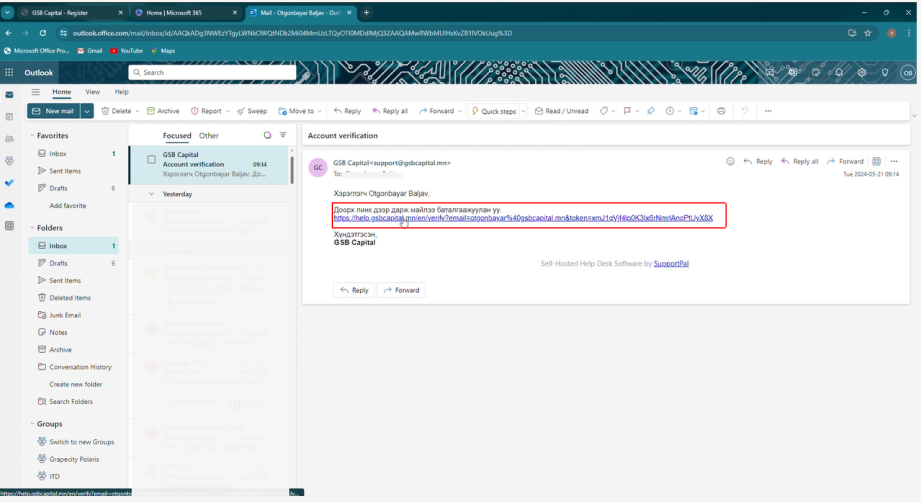Screen dimensions: 921x502
Task: Collapse the Favorites section
Action: pyautogui.click(x=32, y=136)
